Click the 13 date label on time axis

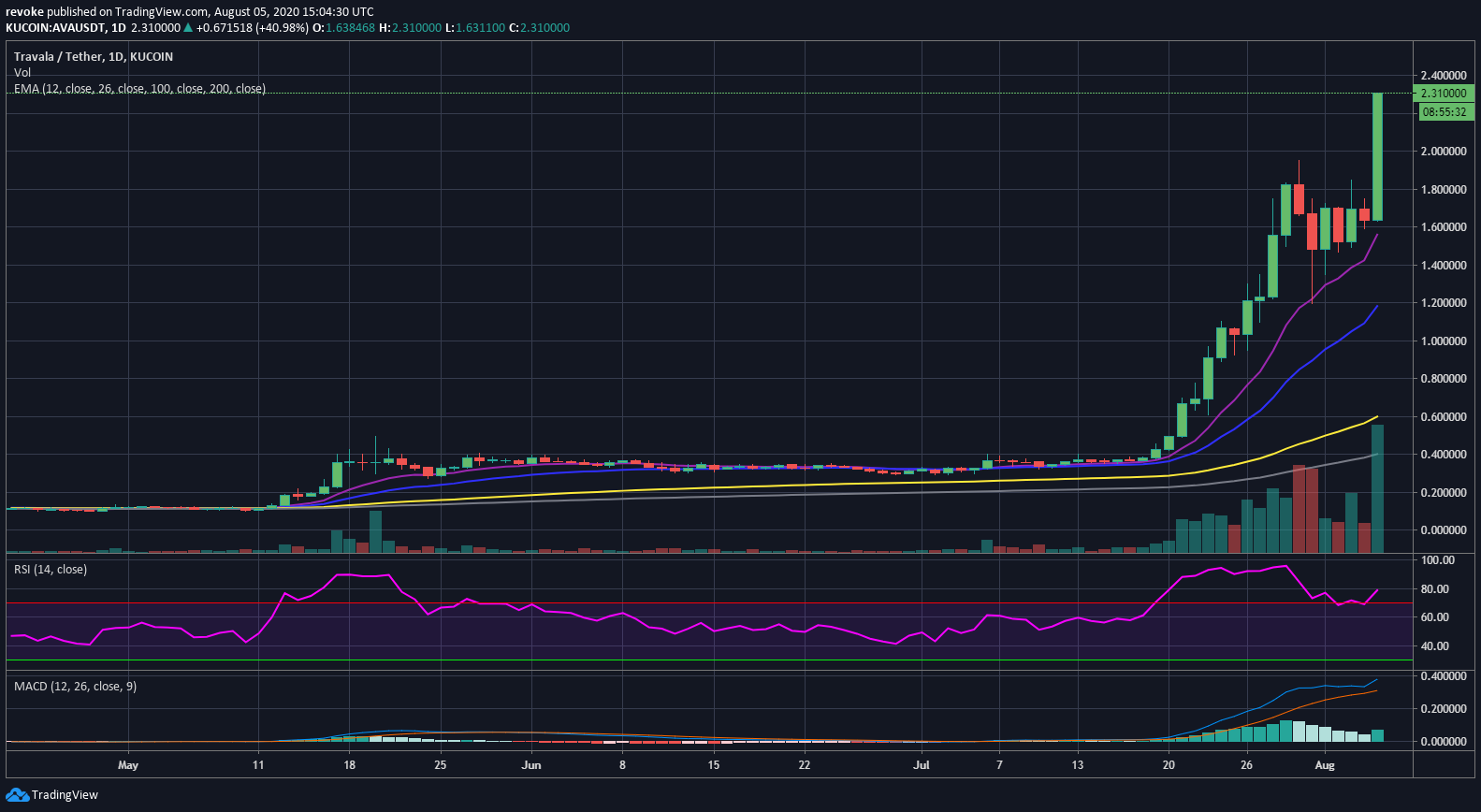tap(1078, 765)
